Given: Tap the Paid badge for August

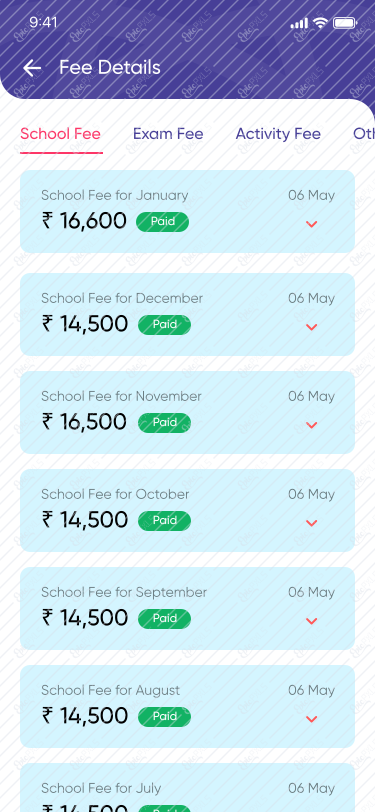Looking at the screenshot, I should click(164, 717).
